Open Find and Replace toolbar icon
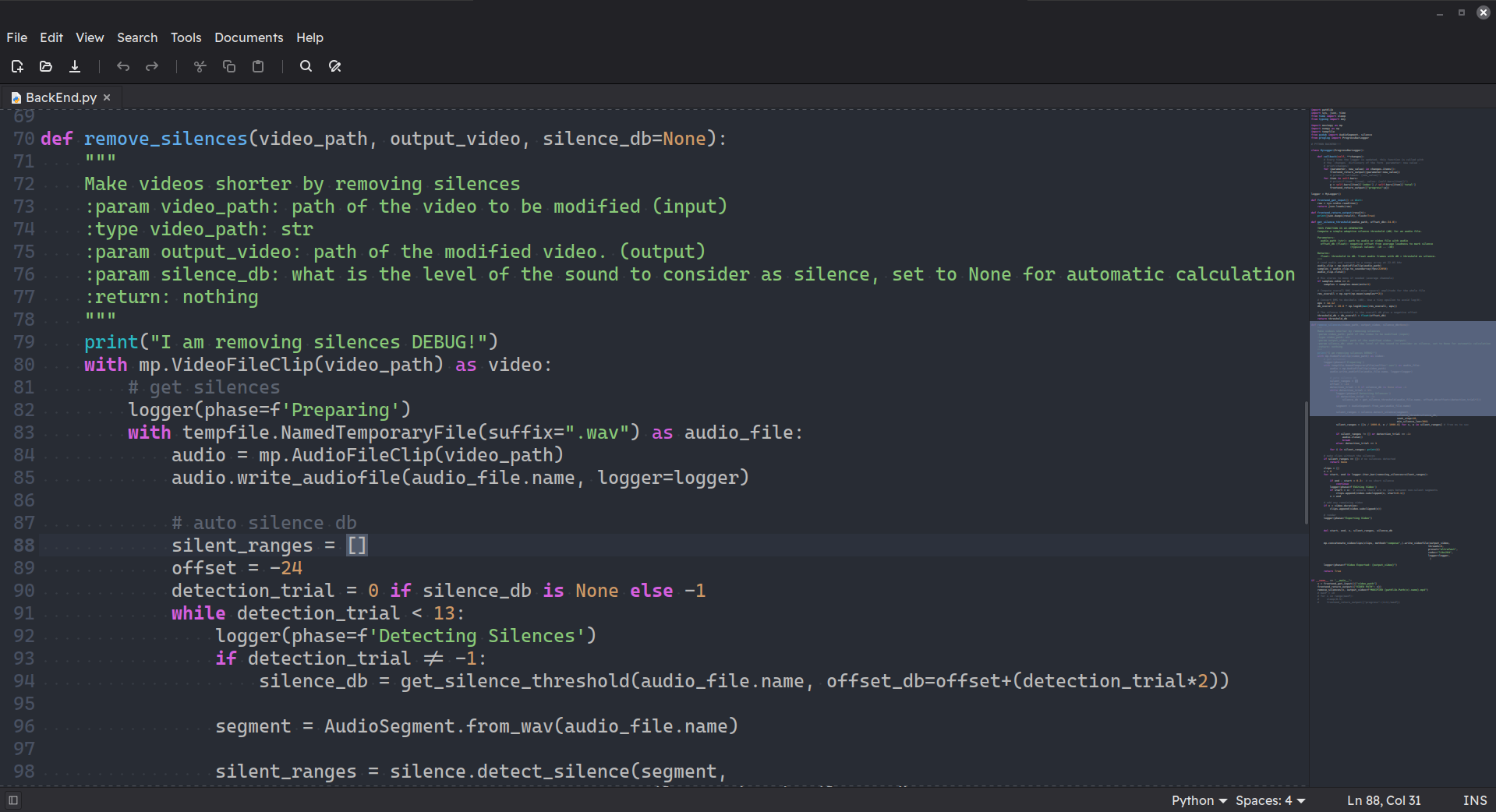1496x812 pixels. coord(335,66)
